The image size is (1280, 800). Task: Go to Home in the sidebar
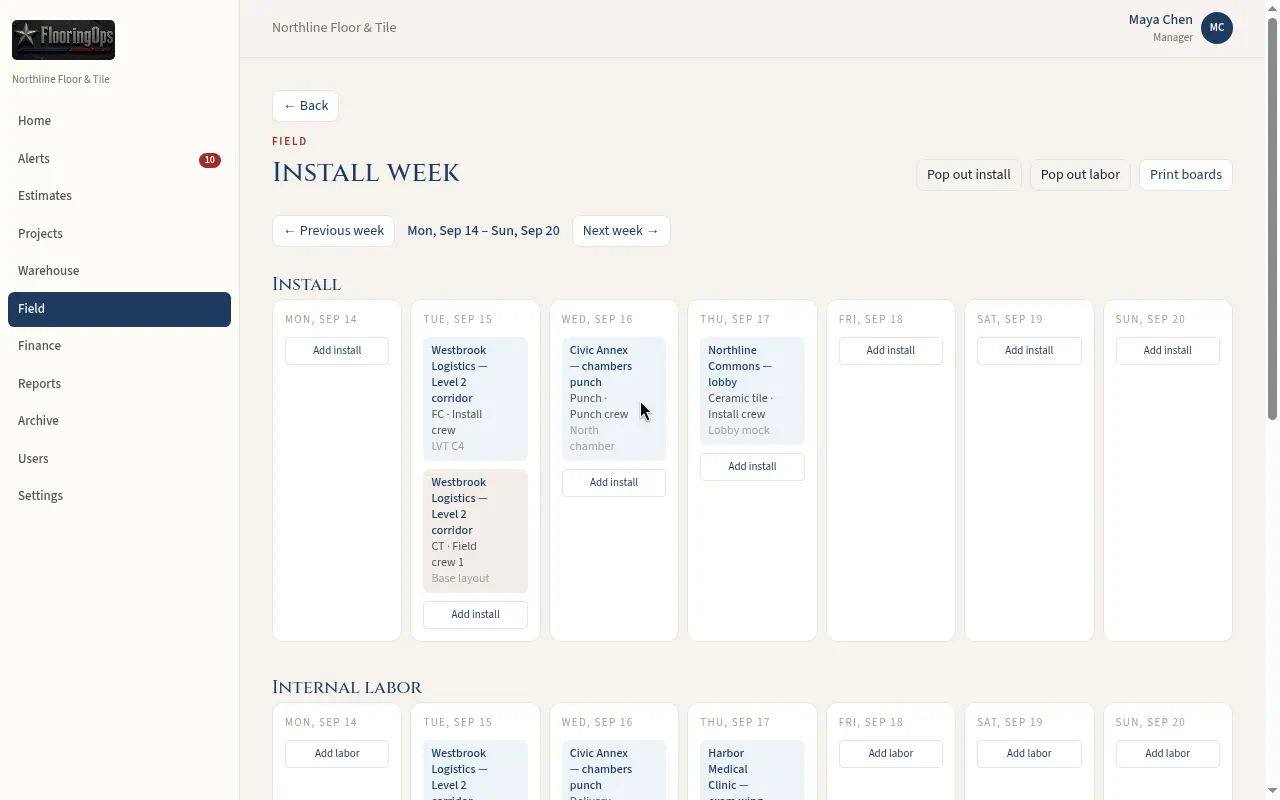(119, 121)
